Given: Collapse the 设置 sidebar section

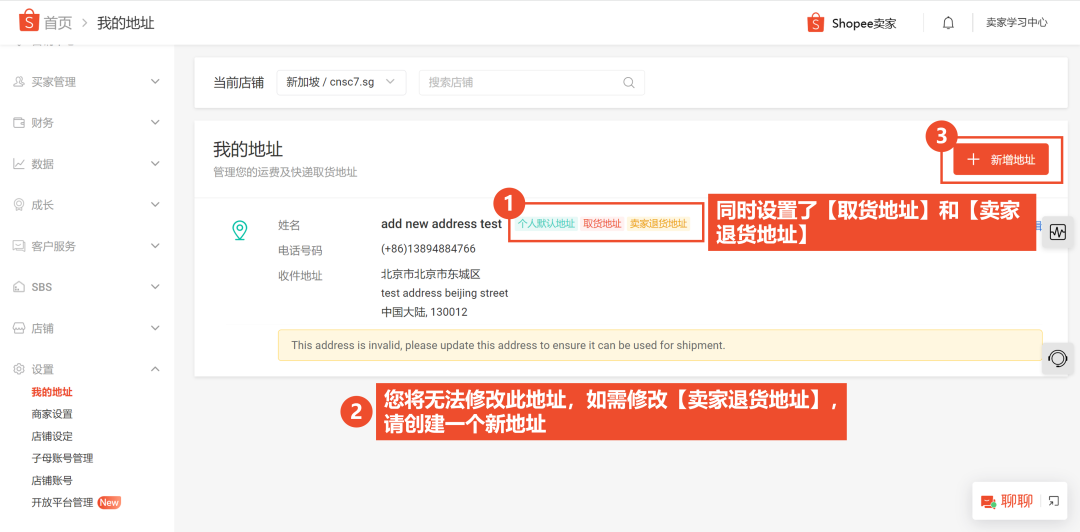Looking at the screenshot, I should 154,369.
